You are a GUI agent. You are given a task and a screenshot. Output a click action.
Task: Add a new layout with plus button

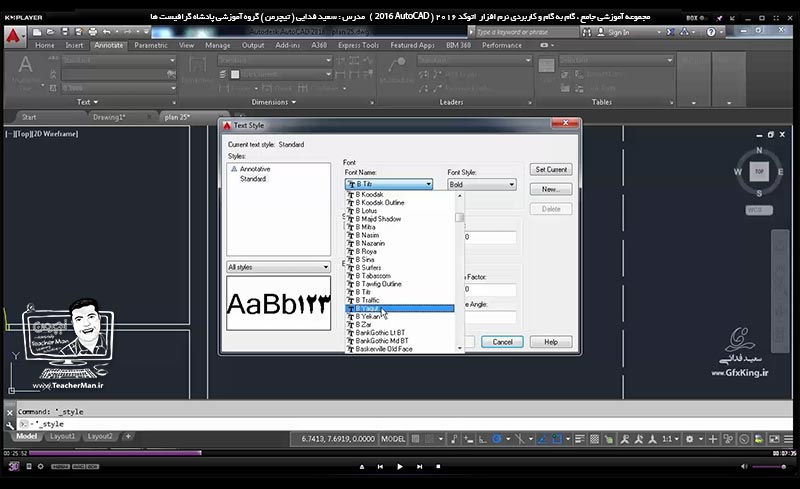pos(128,436)
